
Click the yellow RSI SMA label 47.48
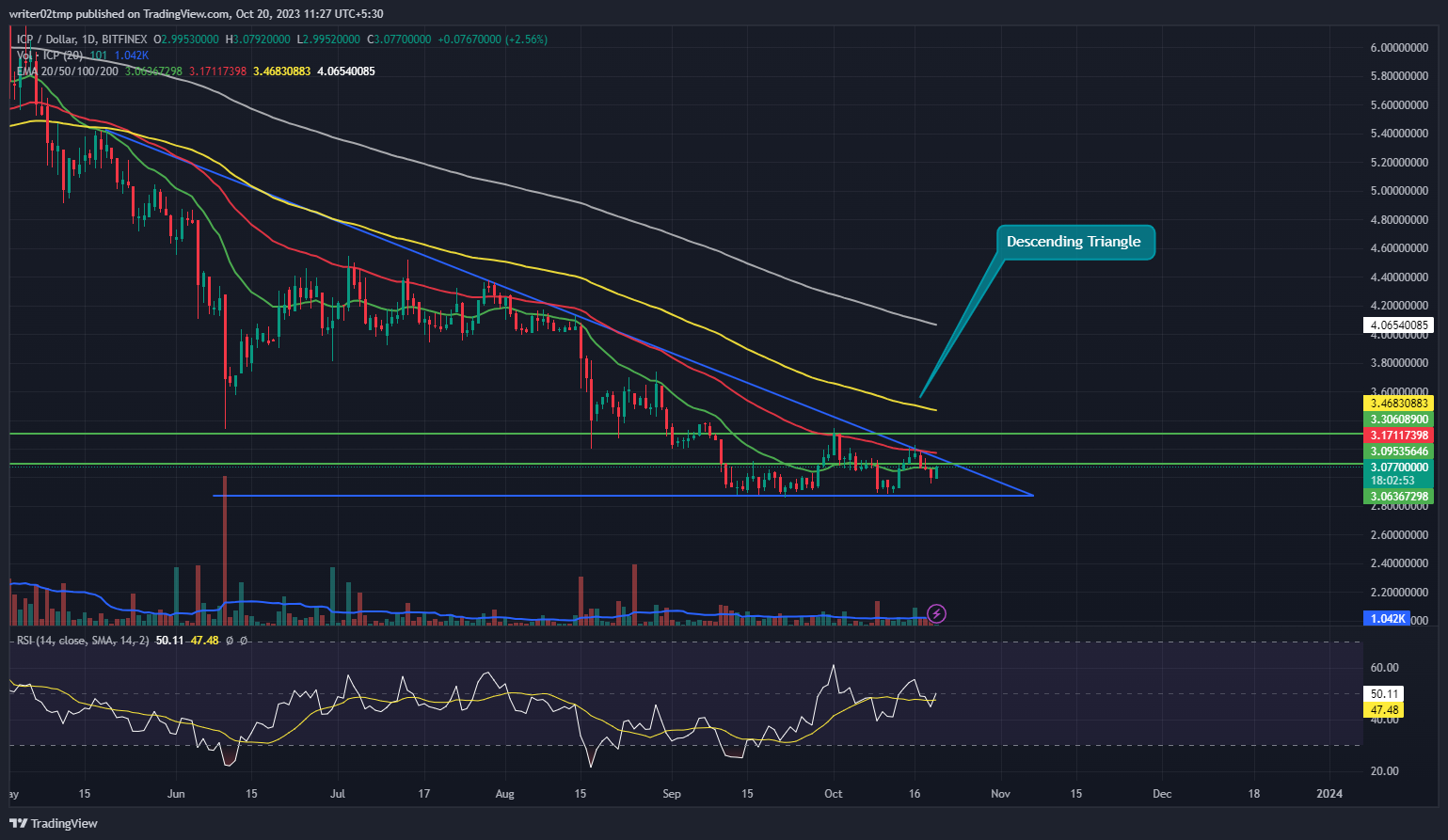pyautogui.click(x=1383, y=710)
